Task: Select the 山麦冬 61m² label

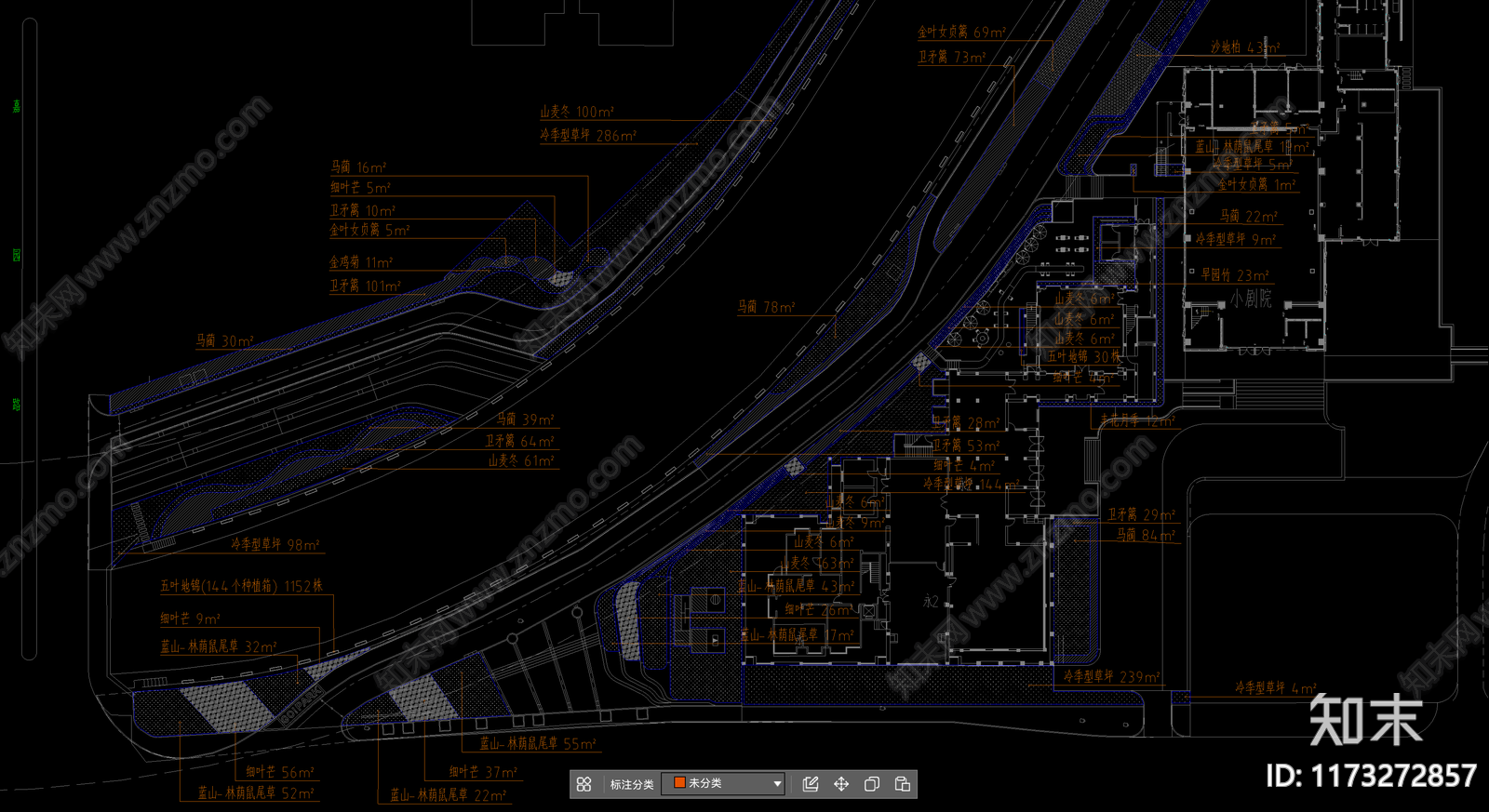Action: pos(521,461)
